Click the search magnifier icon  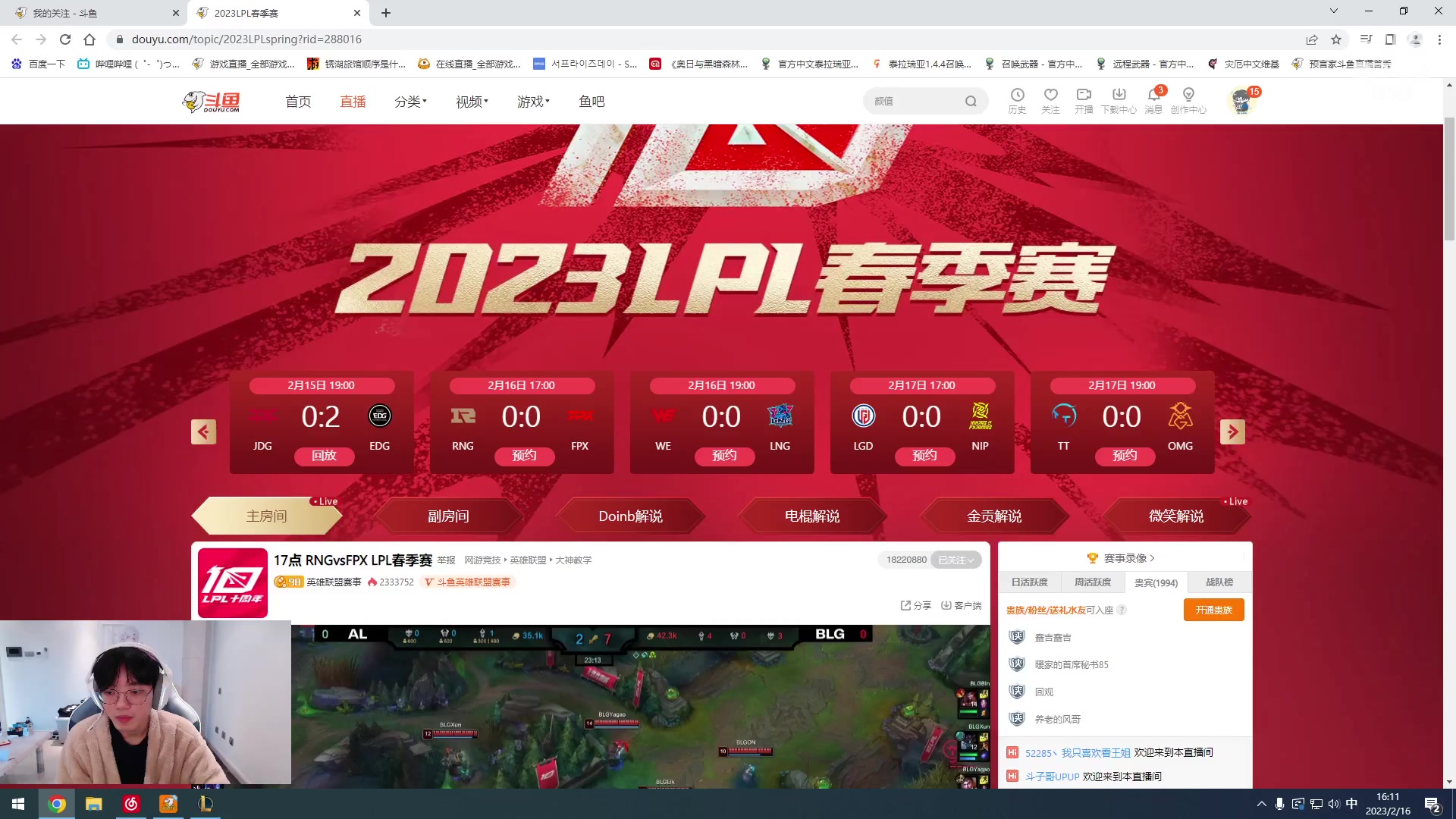click(x=971, y=101)
